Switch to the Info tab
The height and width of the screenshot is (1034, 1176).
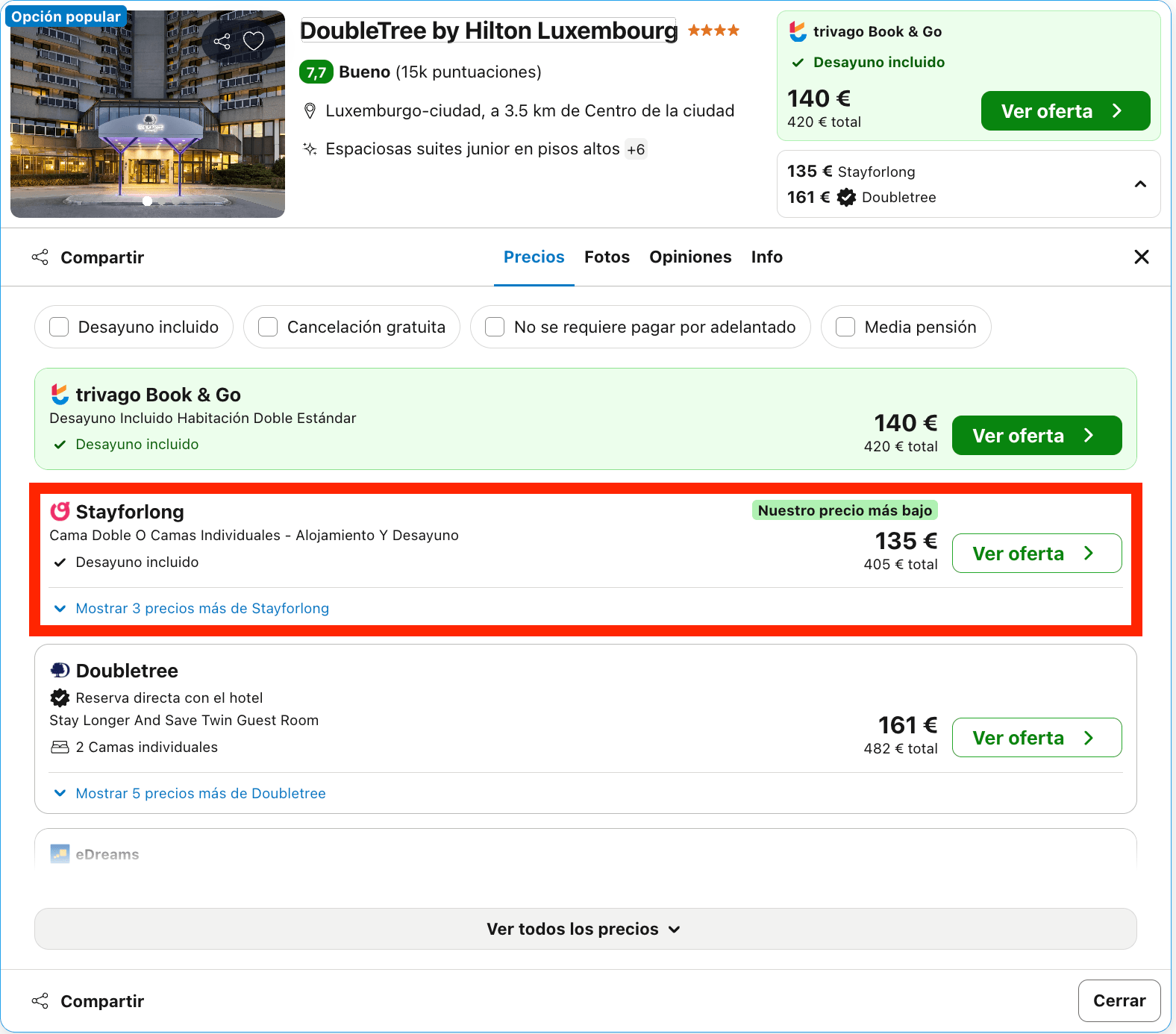point(767,257)
